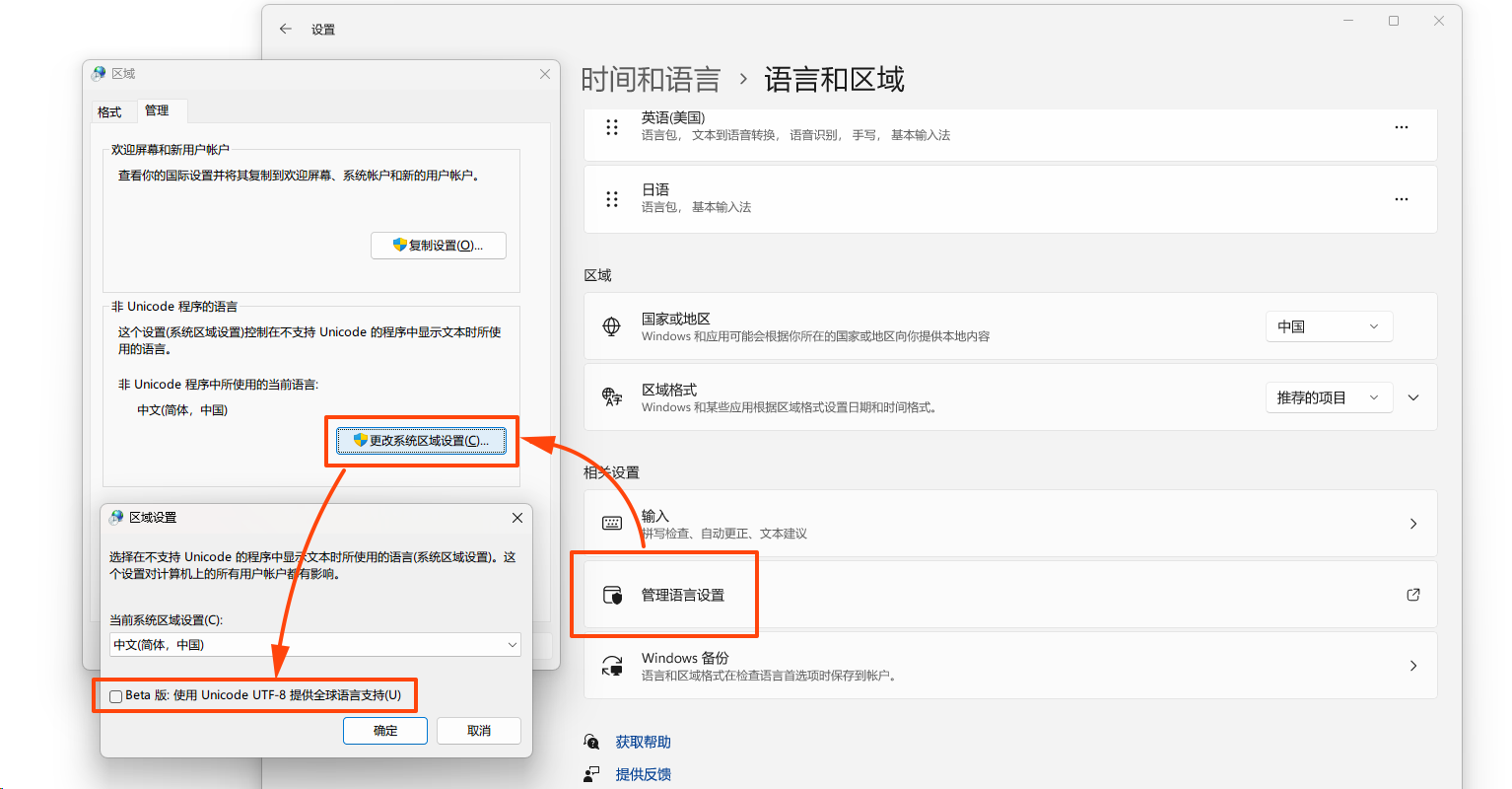Open the 当前系统区域设置 combo box
1512x789 pixels.
pos(315,645)
